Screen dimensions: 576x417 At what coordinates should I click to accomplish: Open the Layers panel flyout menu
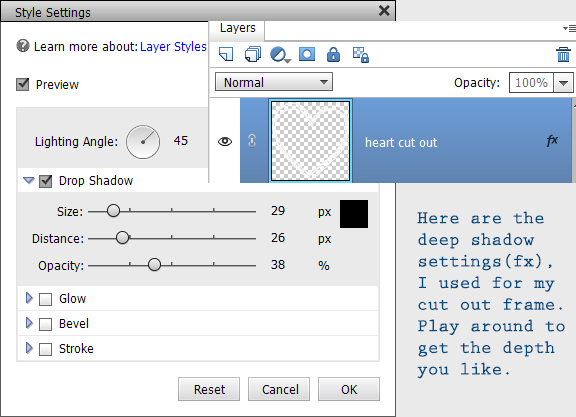click(x=569, y=28)
